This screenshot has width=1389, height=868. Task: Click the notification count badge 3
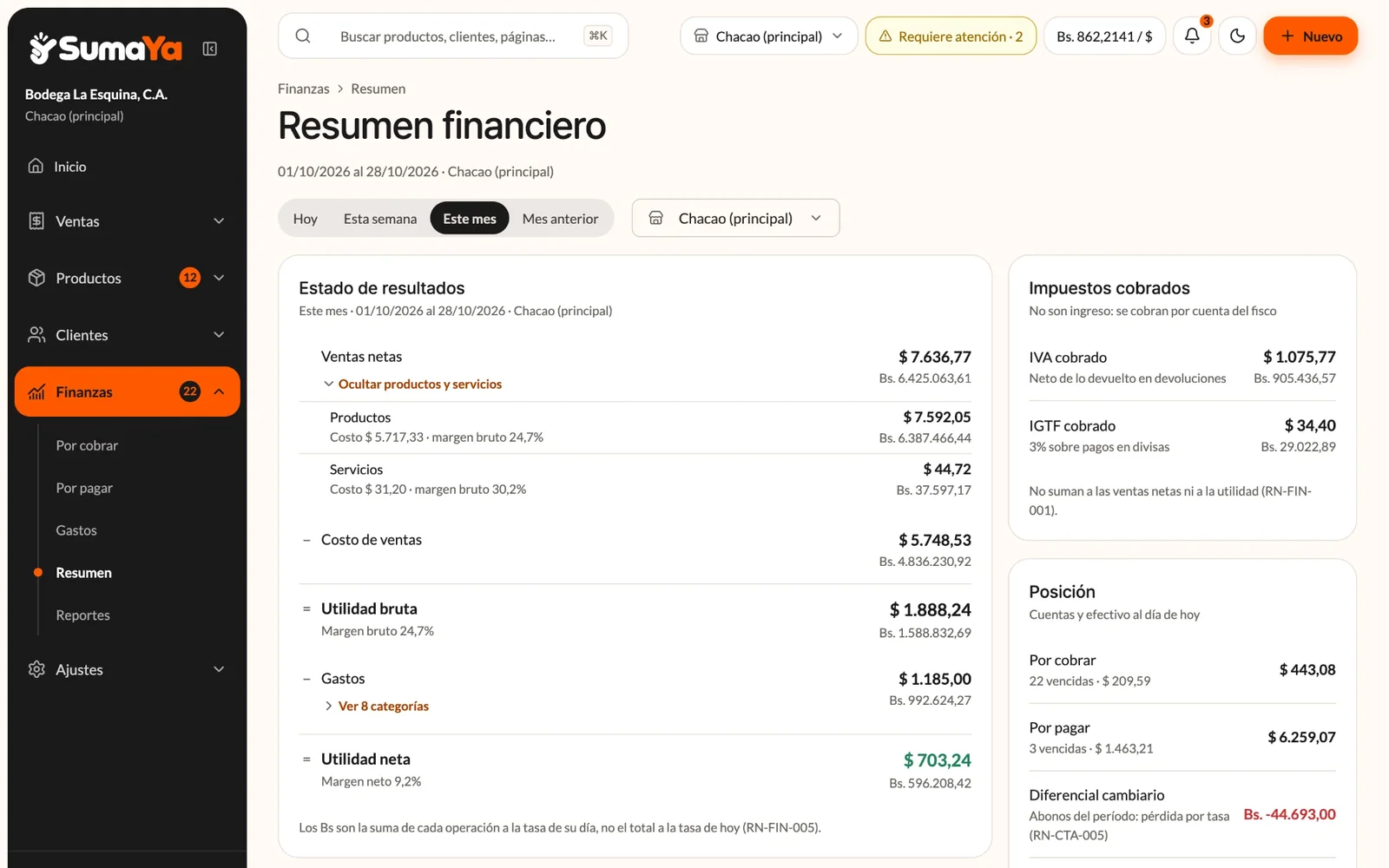[x=1206, y=21]
